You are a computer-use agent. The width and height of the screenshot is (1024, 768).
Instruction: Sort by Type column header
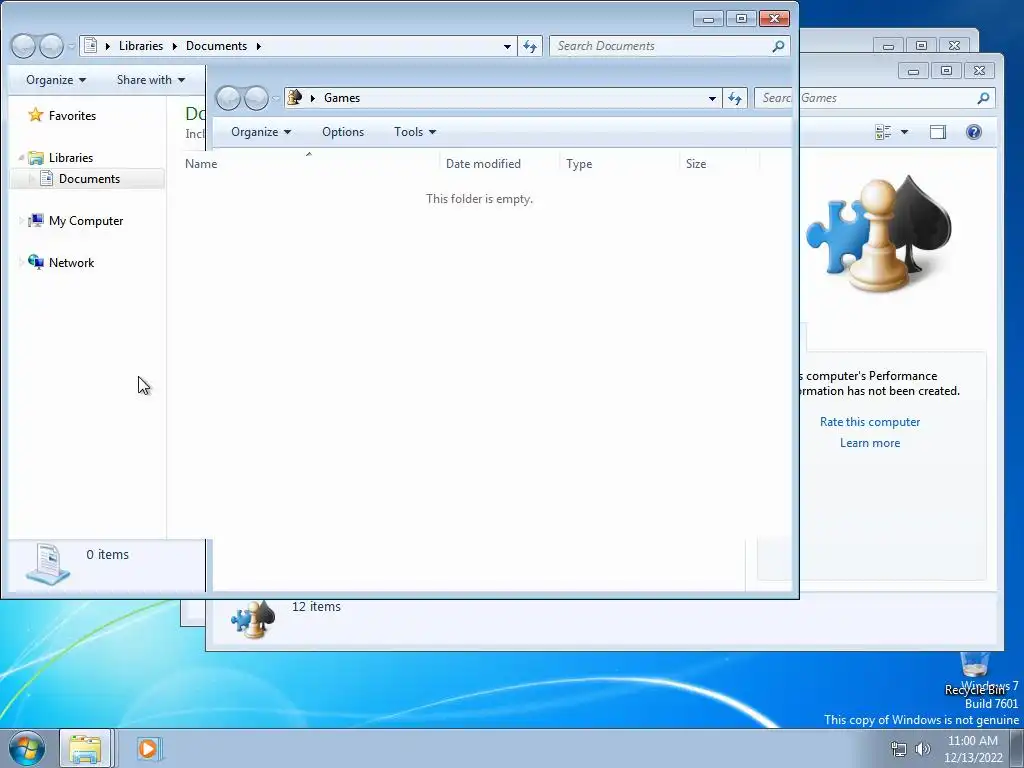[620, 163]
